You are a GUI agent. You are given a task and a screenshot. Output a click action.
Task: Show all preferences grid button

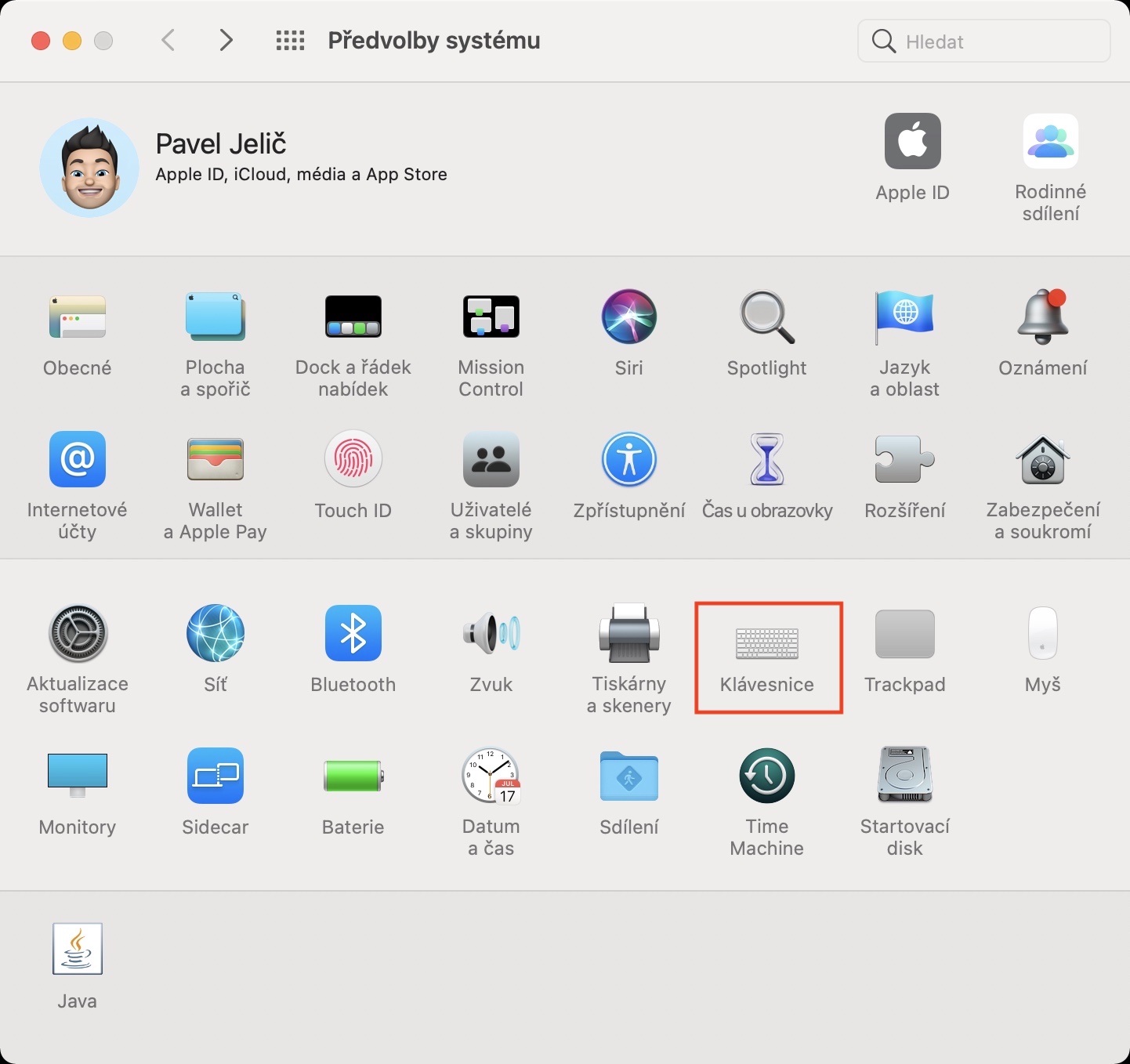290,40
